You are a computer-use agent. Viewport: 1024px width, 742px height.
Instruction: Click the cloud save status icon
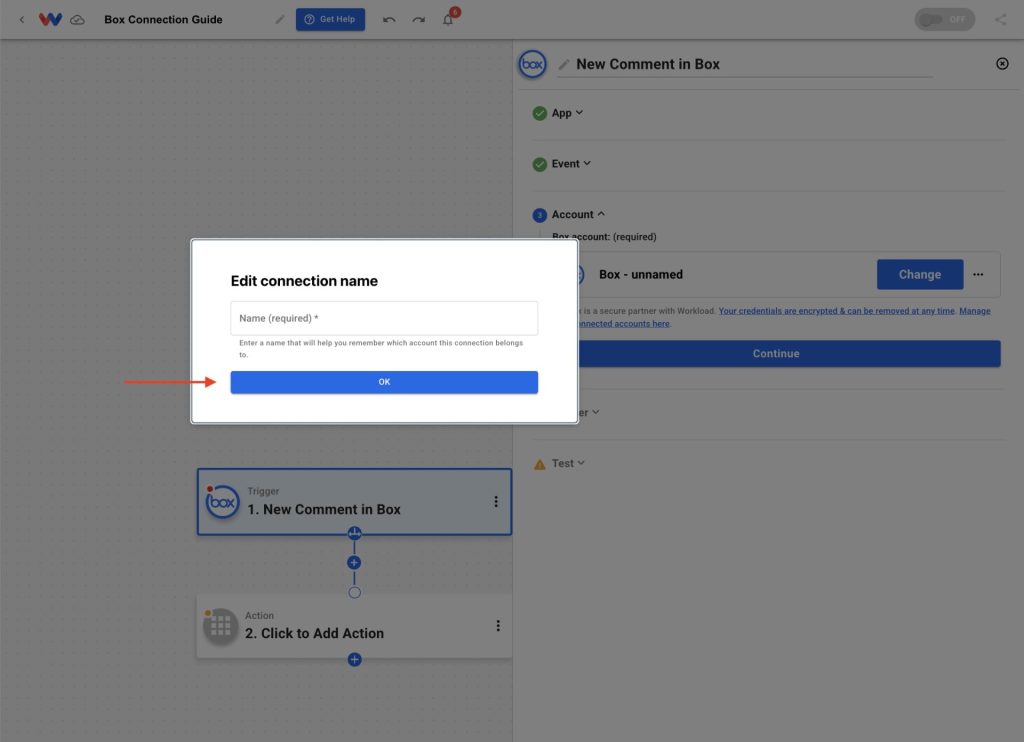coord(77,20)
